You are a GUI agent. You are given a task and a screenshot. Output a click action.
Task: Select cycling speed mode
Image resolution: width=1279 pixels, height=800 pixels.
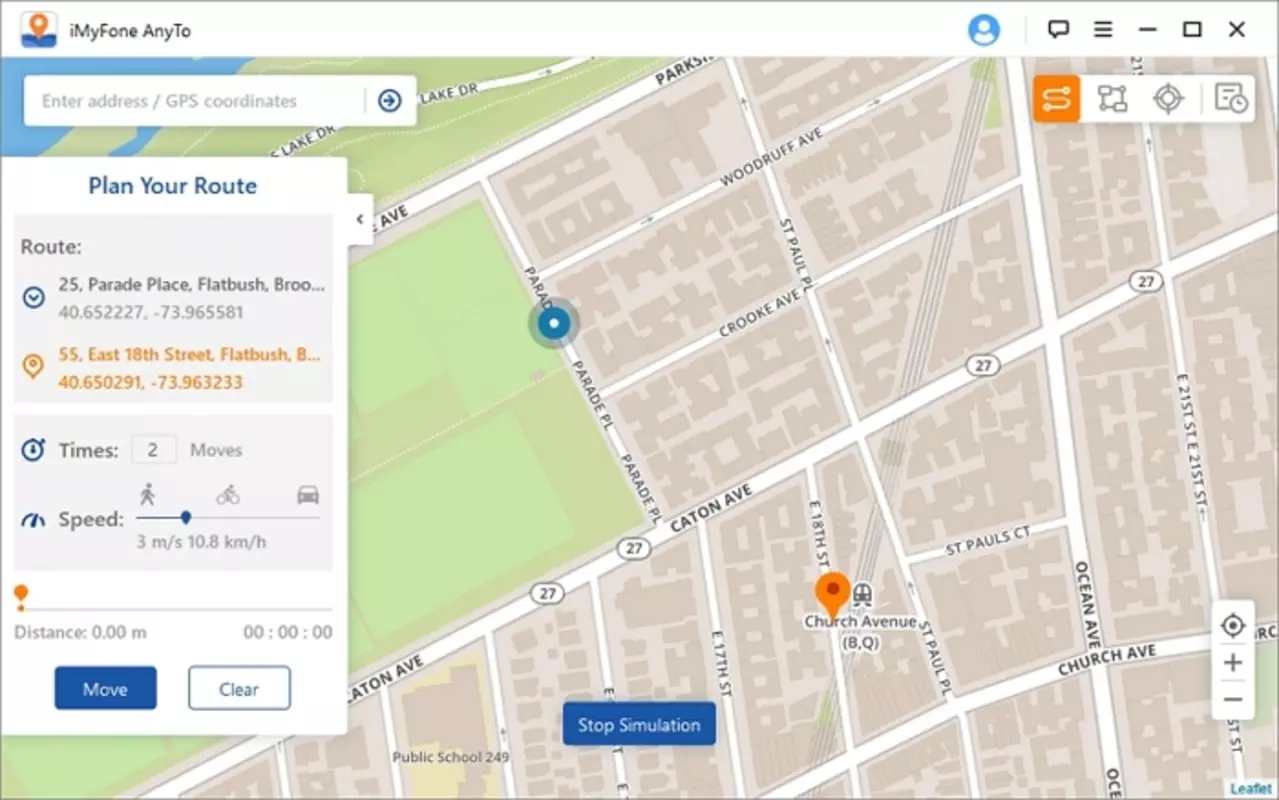228,495
